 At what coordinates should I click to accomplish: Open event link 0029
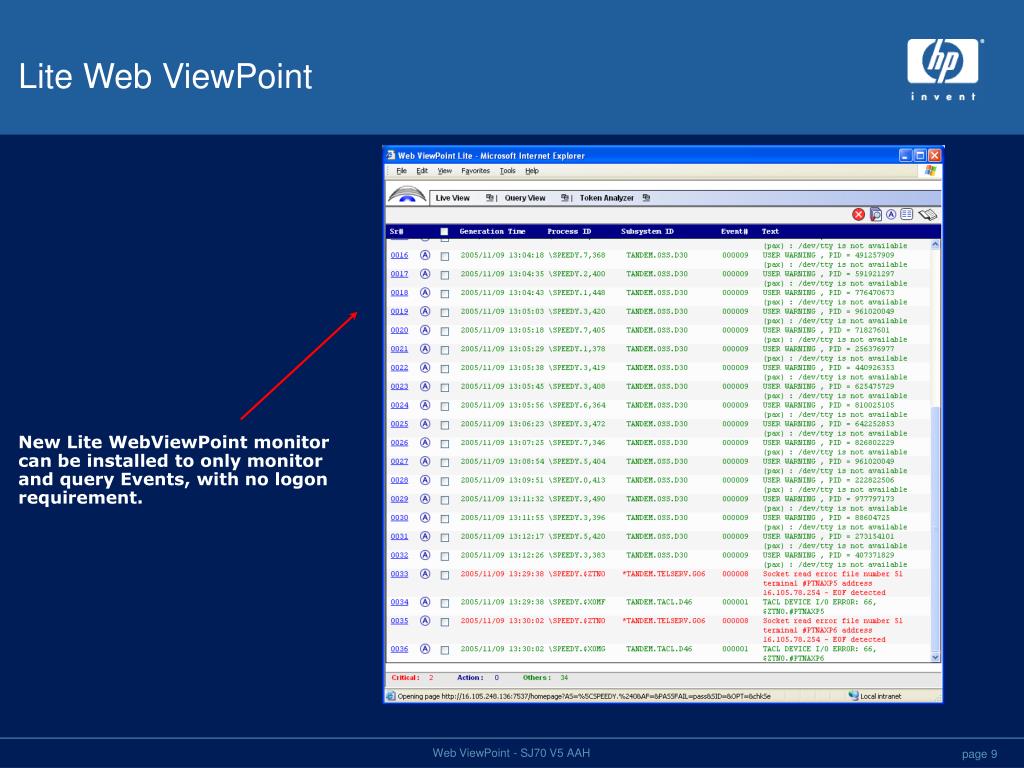tap(399, 499)
